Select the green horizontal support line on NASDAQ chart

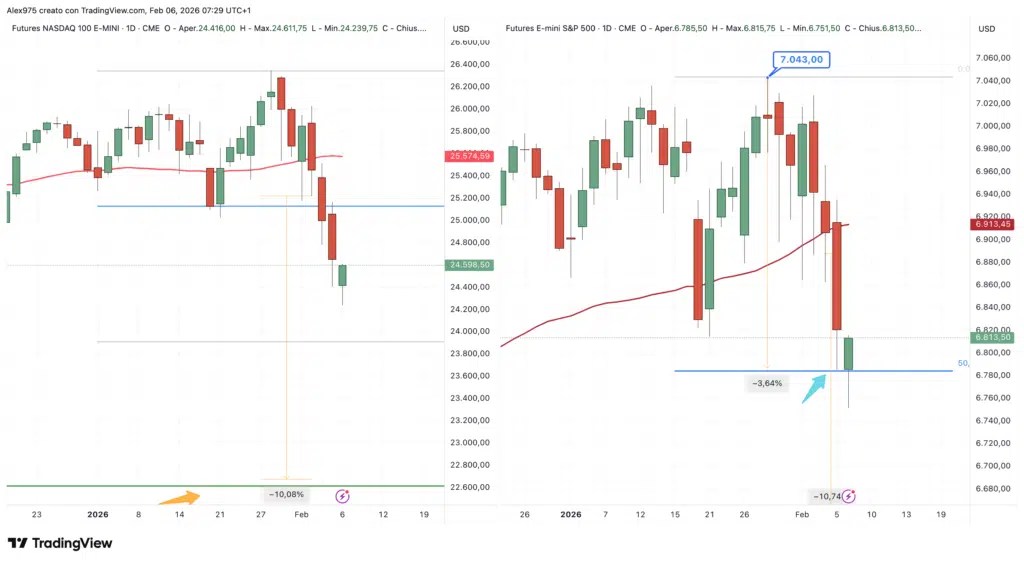[225, 486]
